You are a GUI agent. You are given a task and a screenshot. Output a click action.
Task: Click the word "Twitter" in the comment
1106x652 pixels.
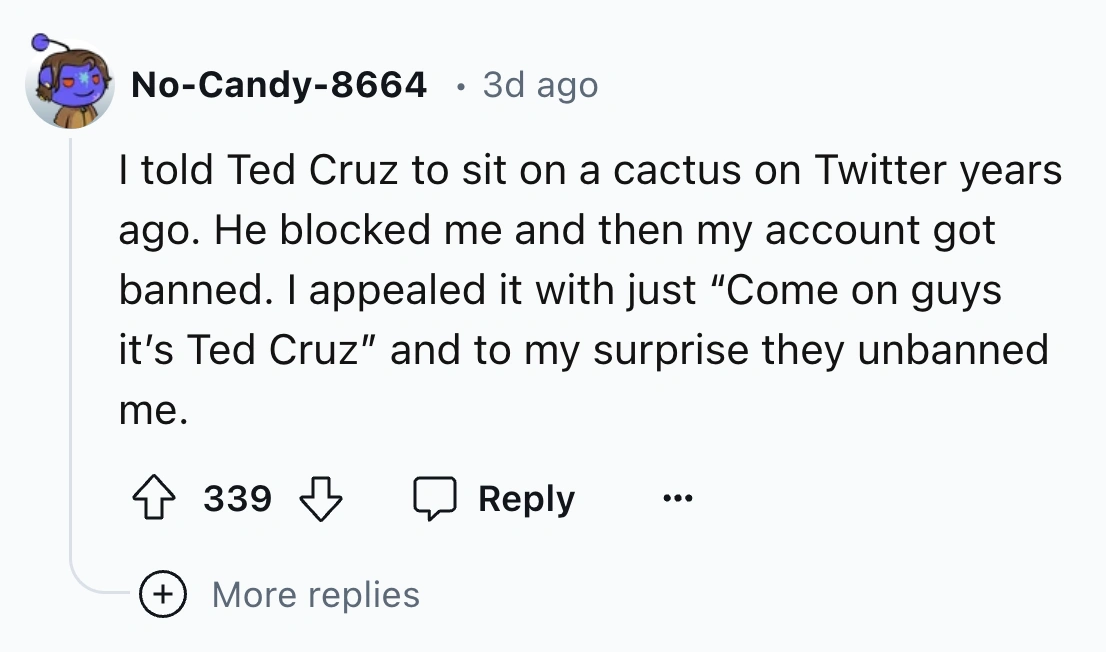pos(883,172)
